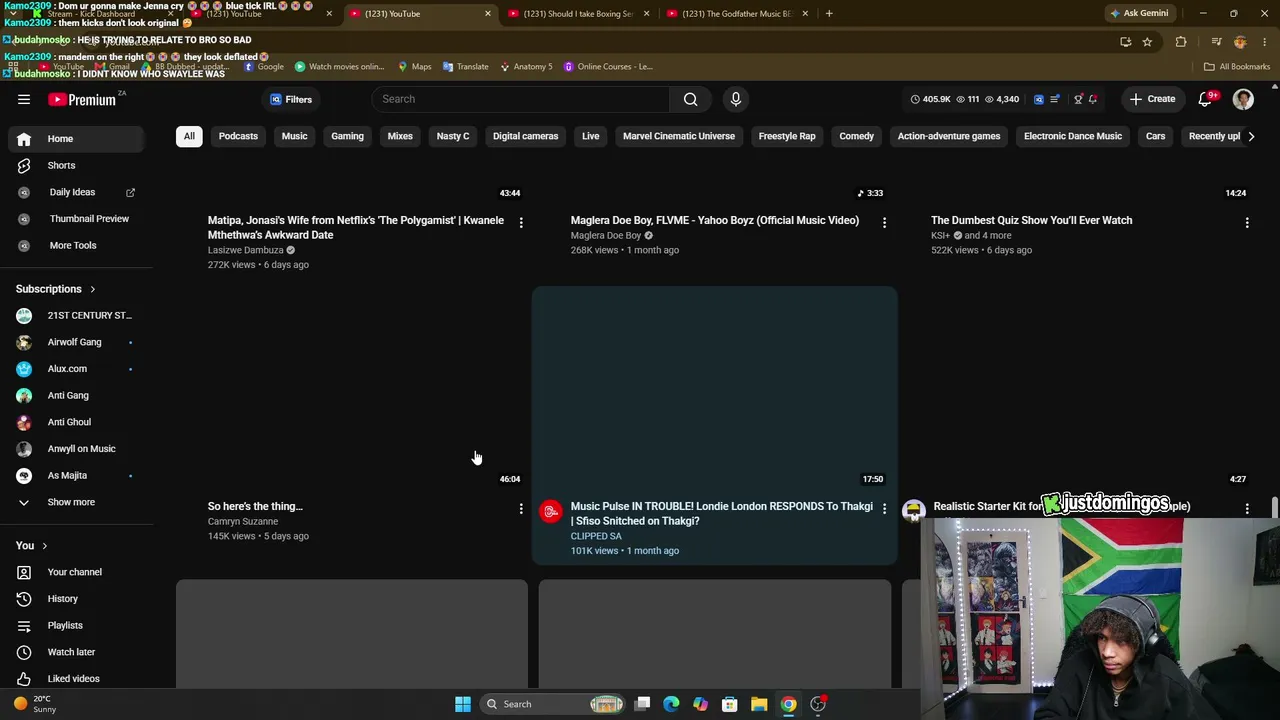Open Task View on the taskbar
Viewport: 1280px width, 720px height.
coord(642,704)
